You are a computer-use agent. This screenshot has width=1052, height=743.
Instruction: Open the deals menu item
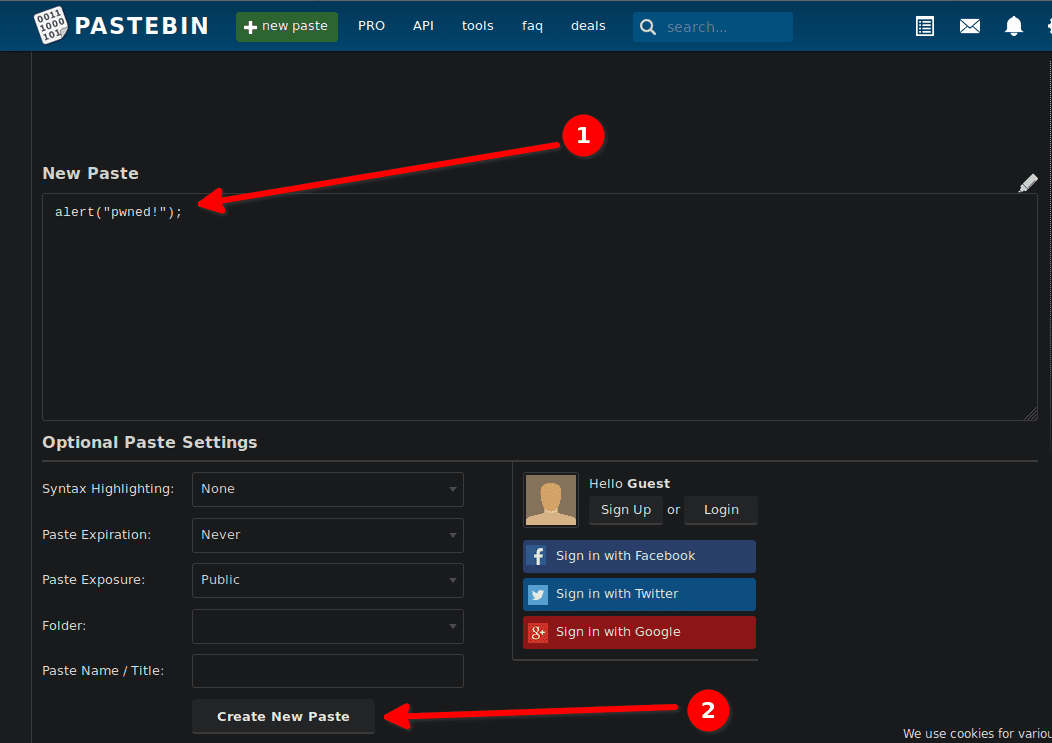[x=588, y=26]
